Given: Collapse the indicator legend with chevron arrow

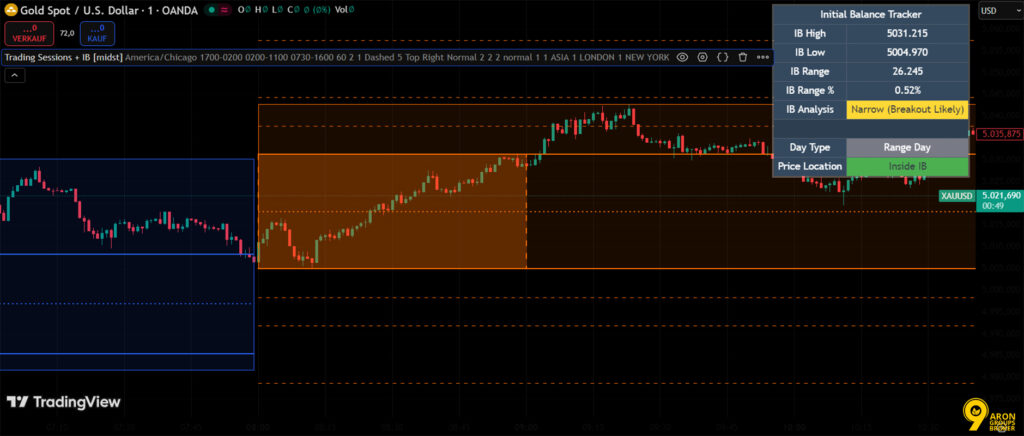Looking at the screenshot, I should [x=14, y=76].
